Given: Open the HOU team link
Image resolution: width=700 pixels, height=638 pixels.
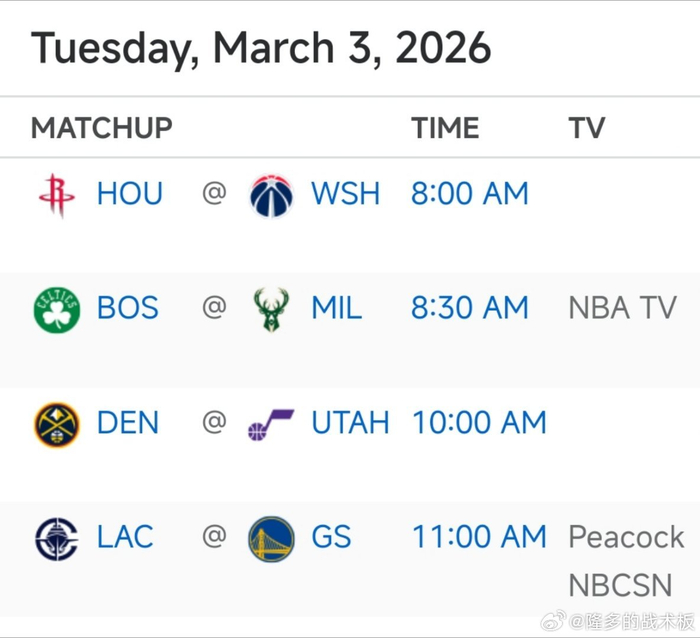Looking at the screenshot, I should click(130, 194).
